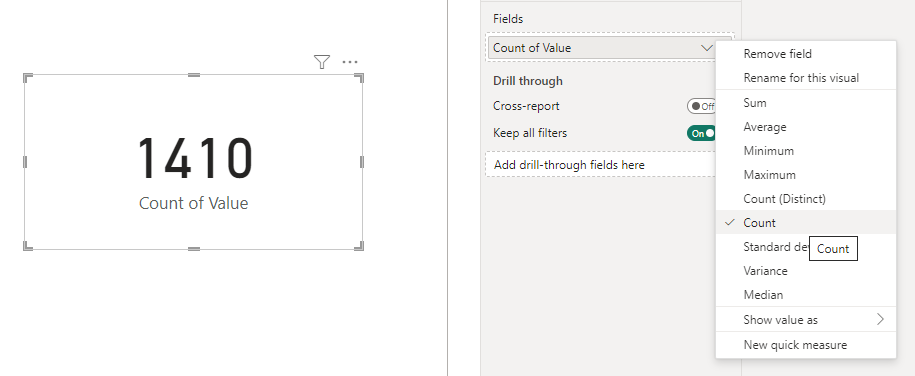
Task: Click the Add drill-through fields here box
Action: point(600,165)
